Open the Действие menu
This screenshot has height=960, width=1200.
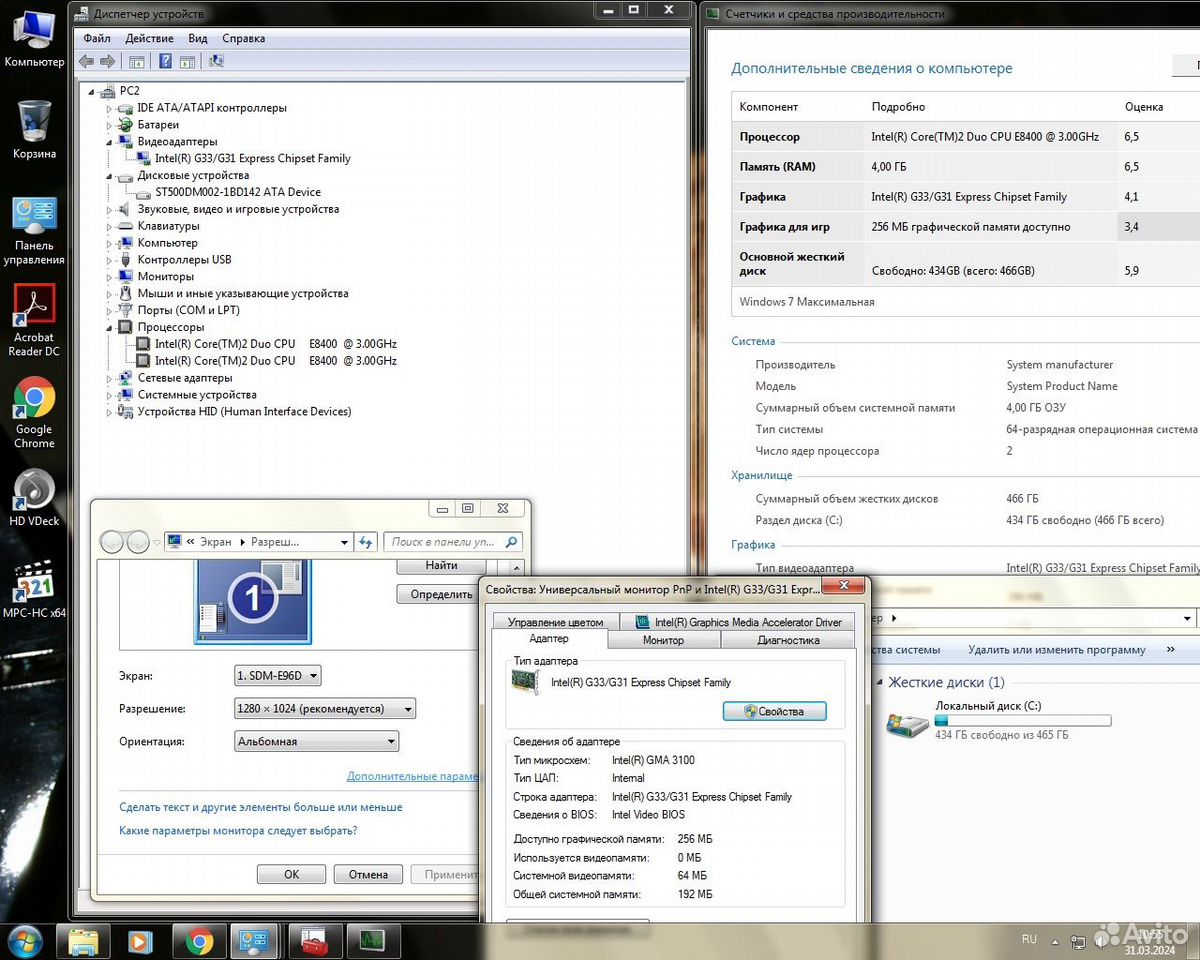(x=149, y=38)
